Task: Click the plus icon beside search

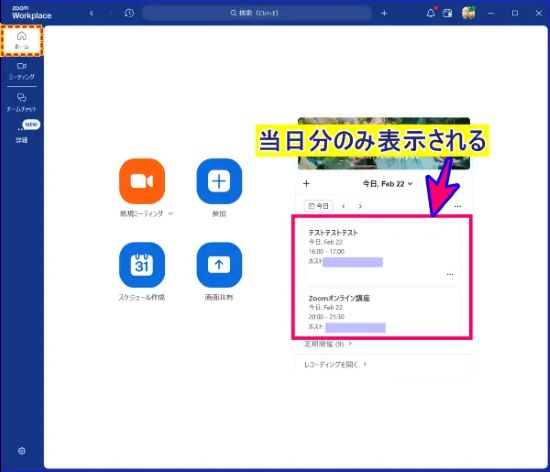Action: [x=384, y=13]
